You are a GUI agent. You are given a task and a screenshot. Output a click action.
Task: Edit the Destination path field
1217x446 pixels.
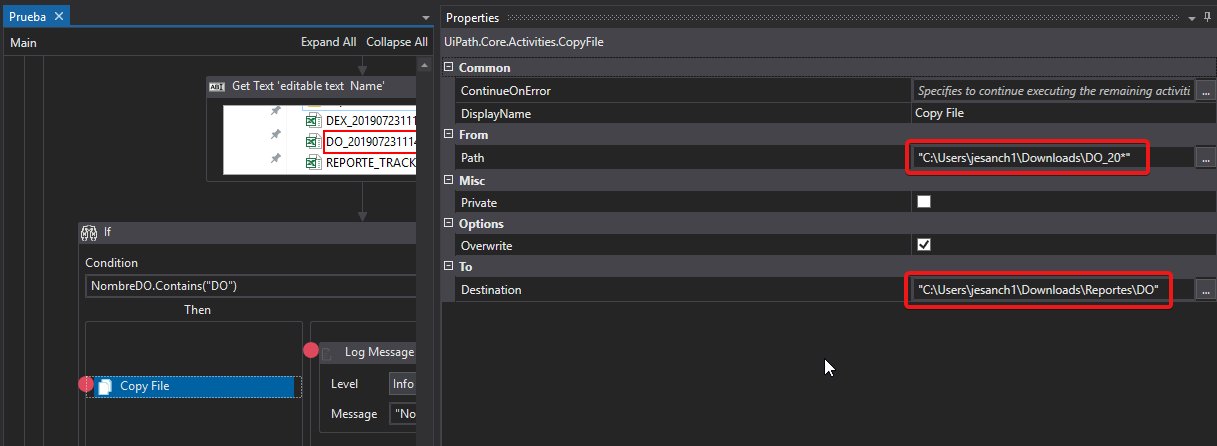coord(1054,290)
